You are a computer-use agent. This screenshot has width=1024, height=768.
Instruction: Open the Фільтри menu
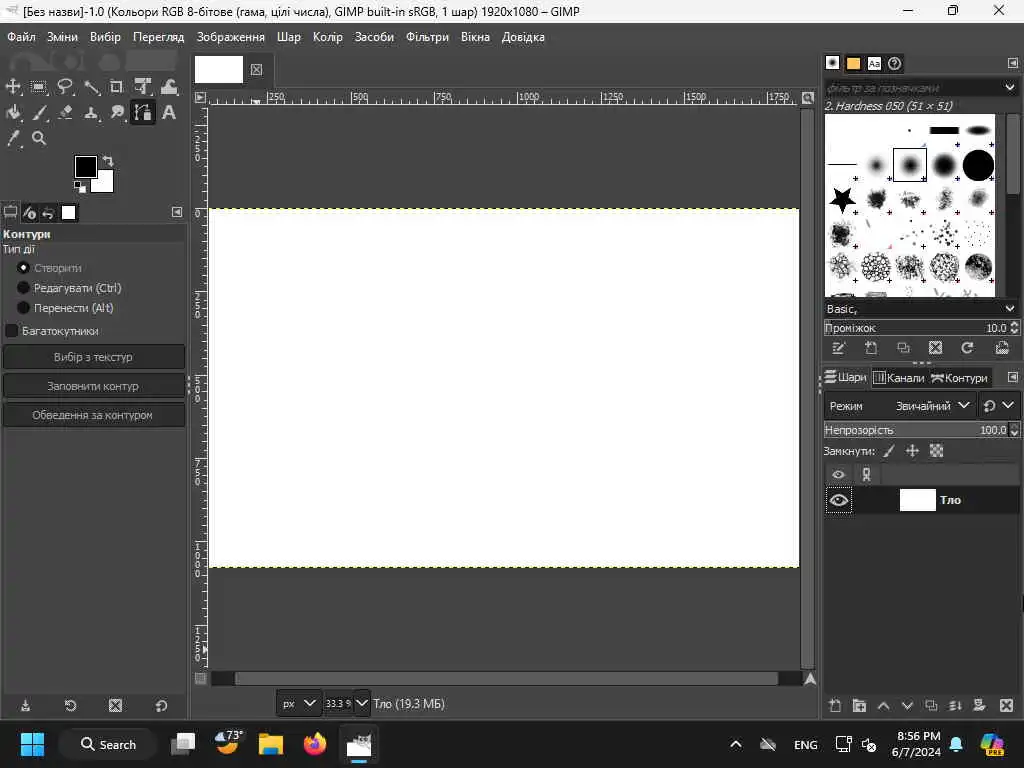(427, 37)
